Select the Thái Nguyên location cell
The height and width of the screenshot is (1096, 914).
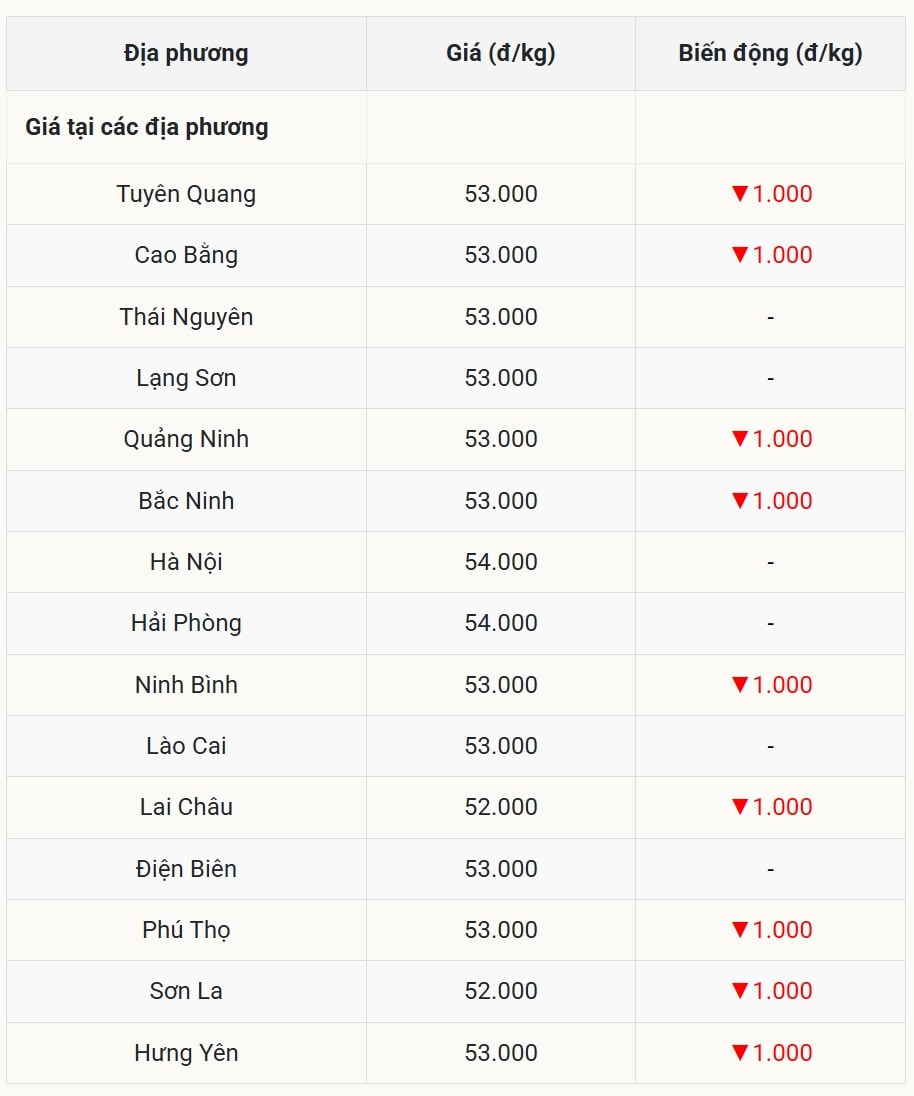[186, 317]
